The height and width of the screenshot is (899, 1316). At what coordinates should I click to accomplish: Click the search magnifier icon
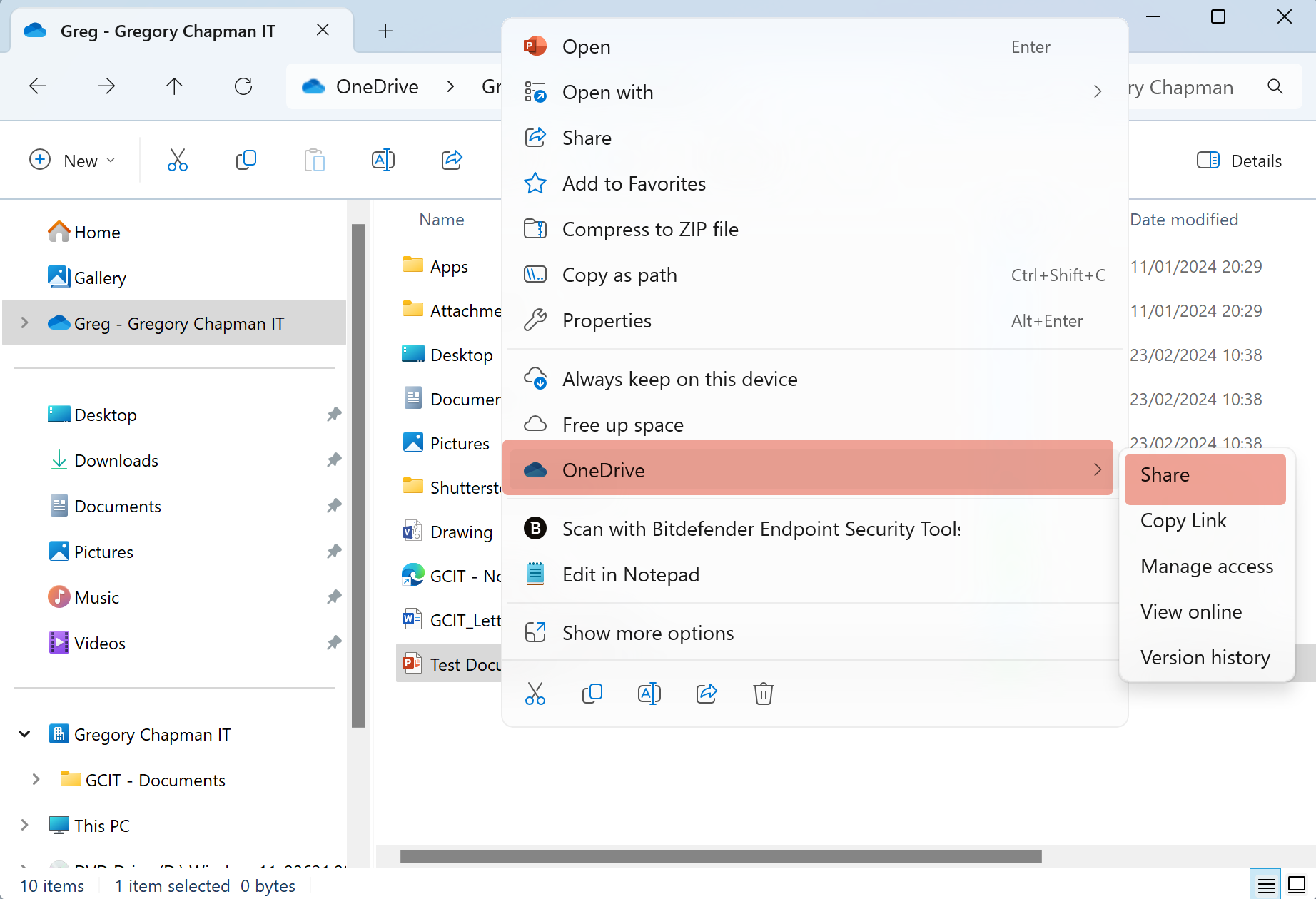click(1275, 87)
